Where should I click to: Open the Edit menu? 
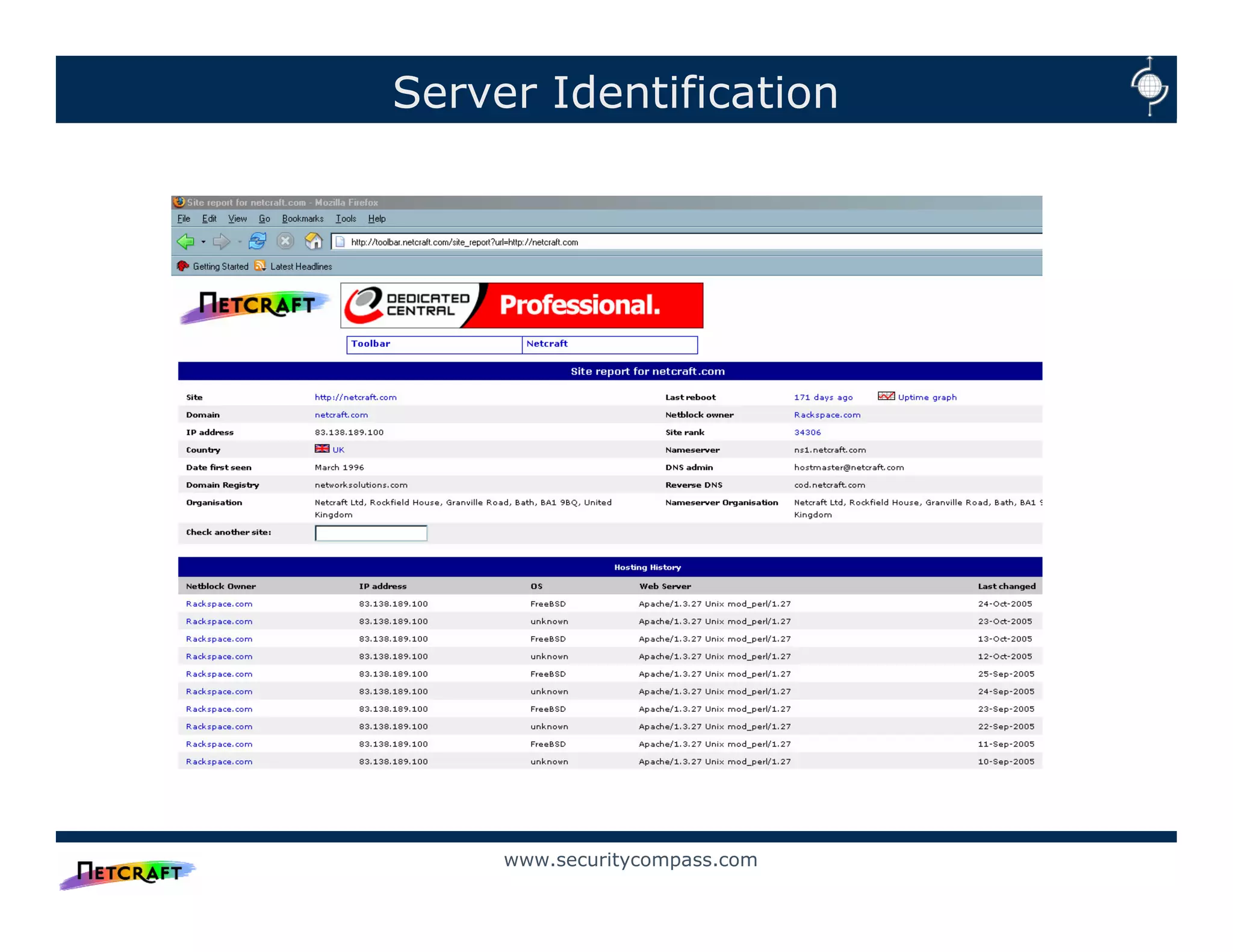point(210,219)
